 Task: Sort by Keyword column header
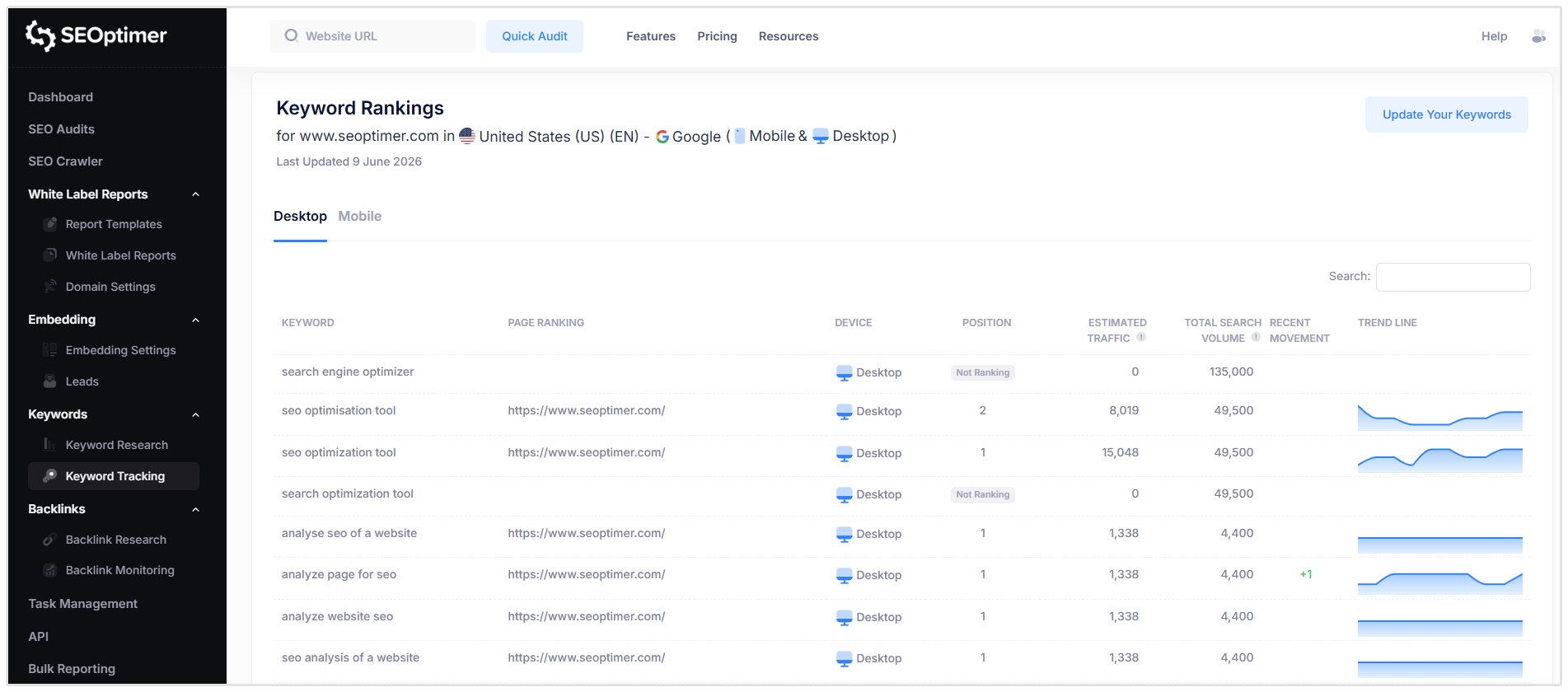pos(308,323)
